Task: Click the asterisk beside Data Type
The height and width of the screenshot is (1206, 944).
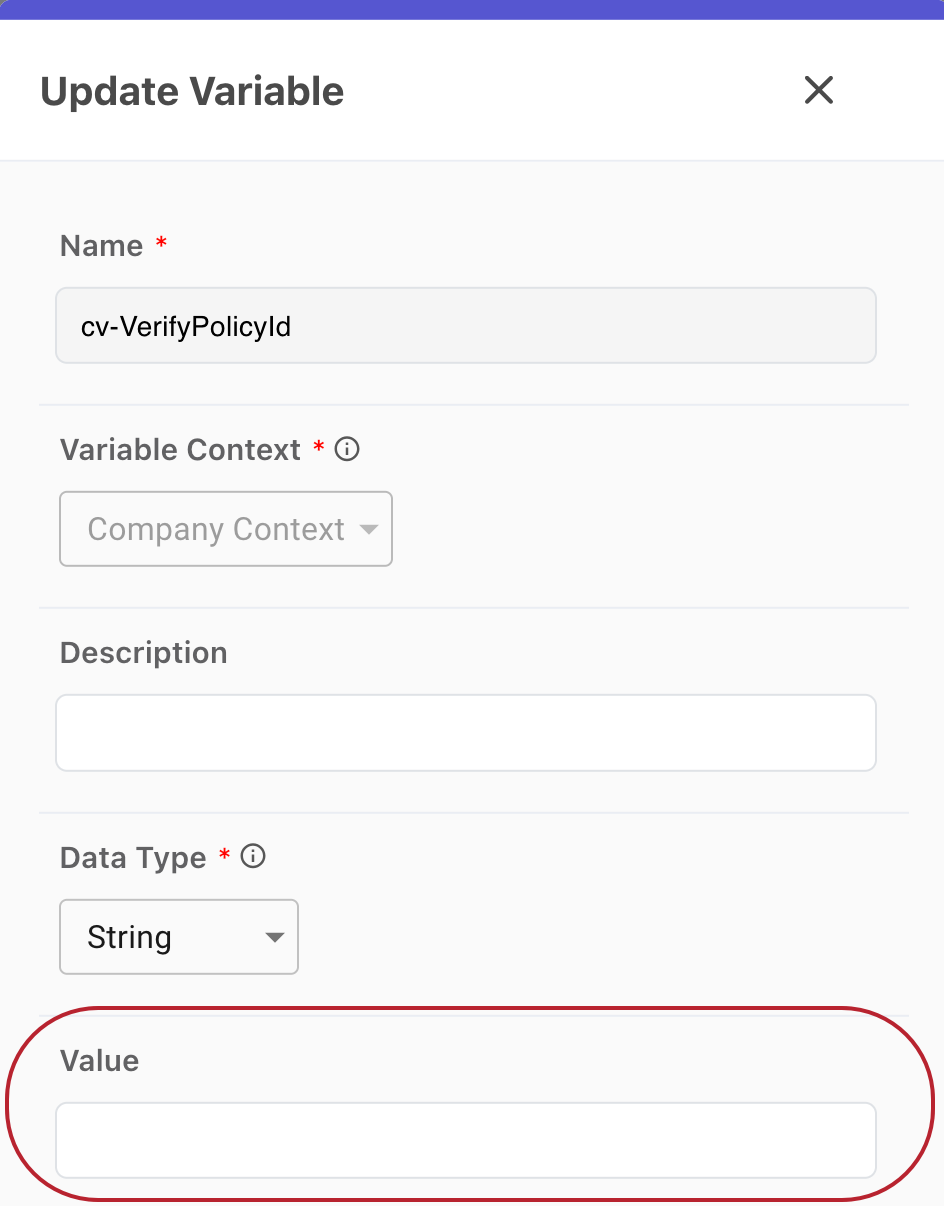Action: [224, 856]
